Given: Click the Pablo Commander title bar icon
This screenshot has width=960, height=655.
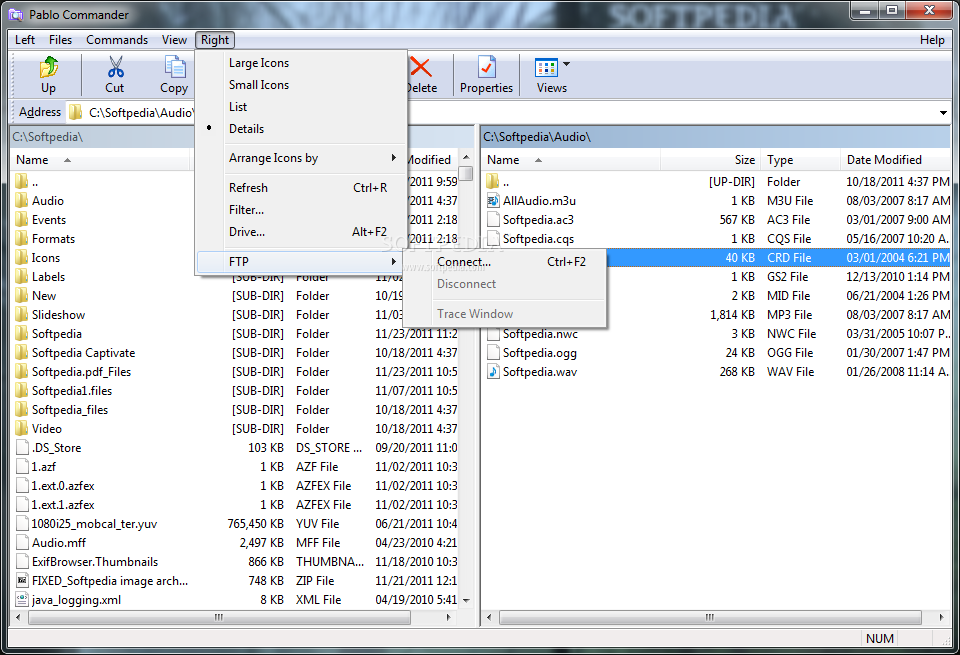Looking at the screenshot, I should (x=17, y=15).
